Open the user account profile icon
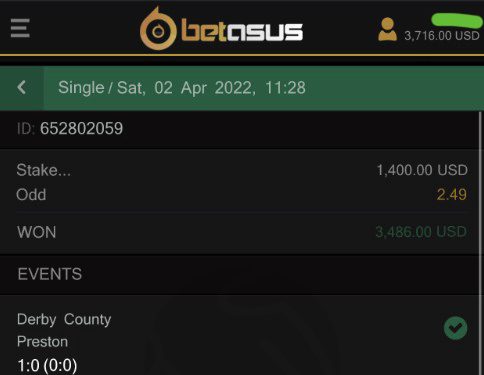 click(387, 29)
